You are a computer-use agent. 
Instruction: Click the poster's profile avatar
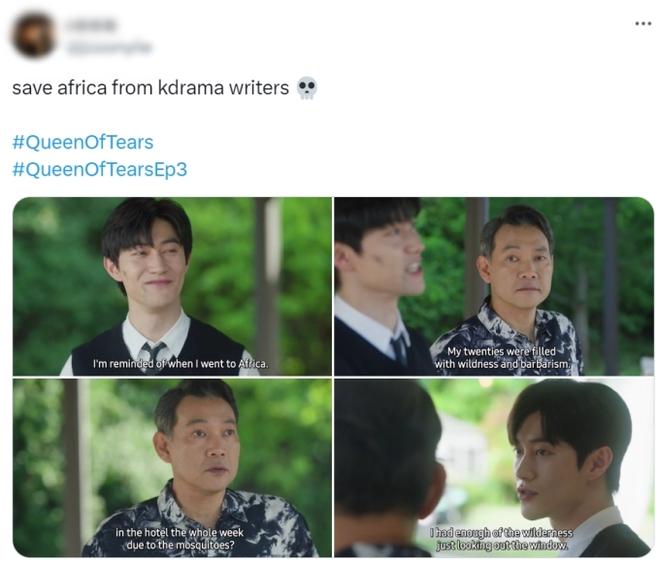click(x=34, y=35)
